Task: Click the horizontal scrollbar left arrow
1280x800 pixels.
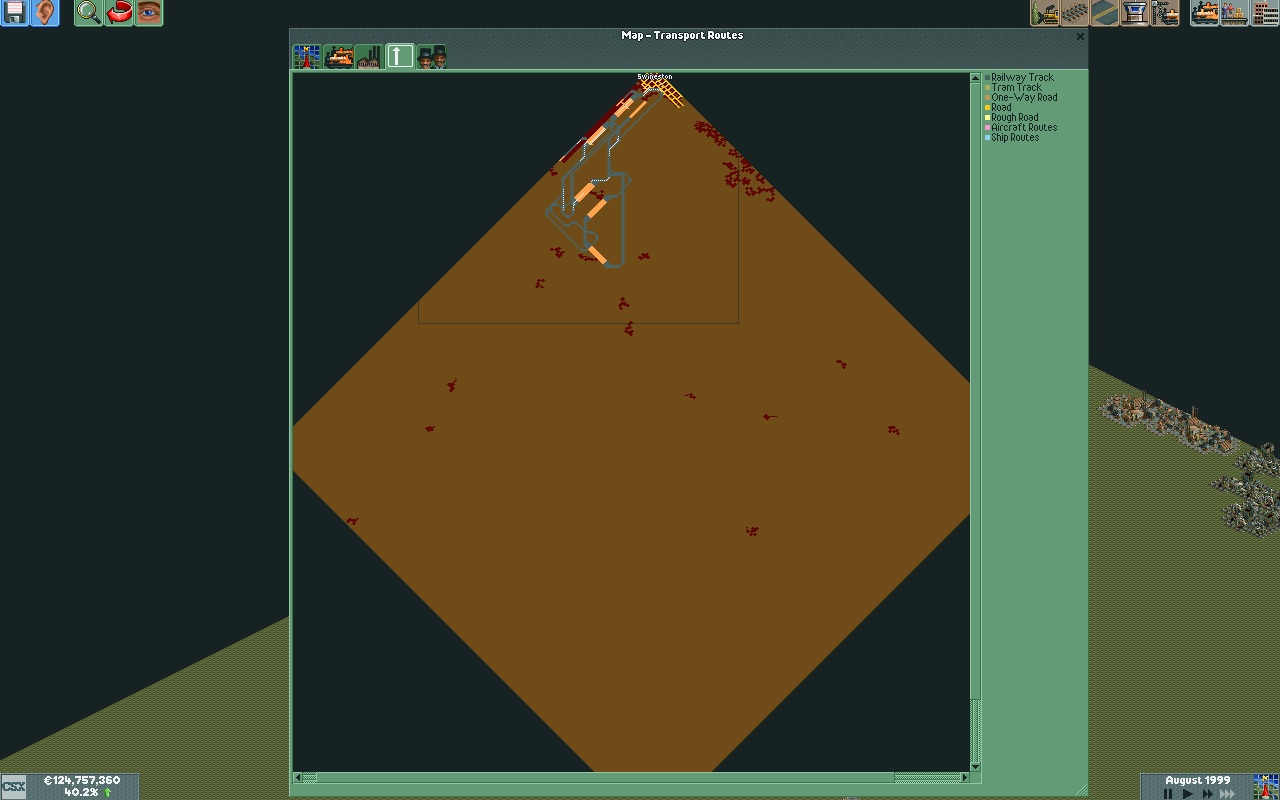Action: point(297,777)
